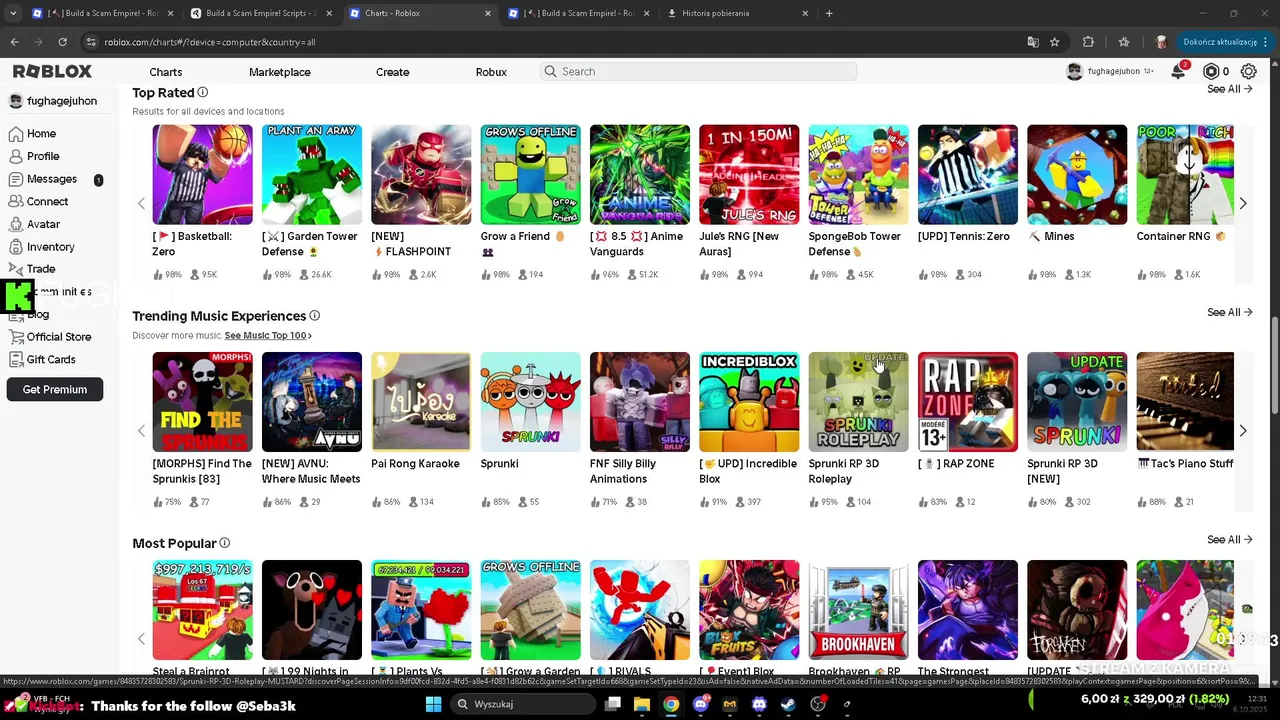
Task: Open the browser extensions puzzle icon
Action: [1088, 42]
